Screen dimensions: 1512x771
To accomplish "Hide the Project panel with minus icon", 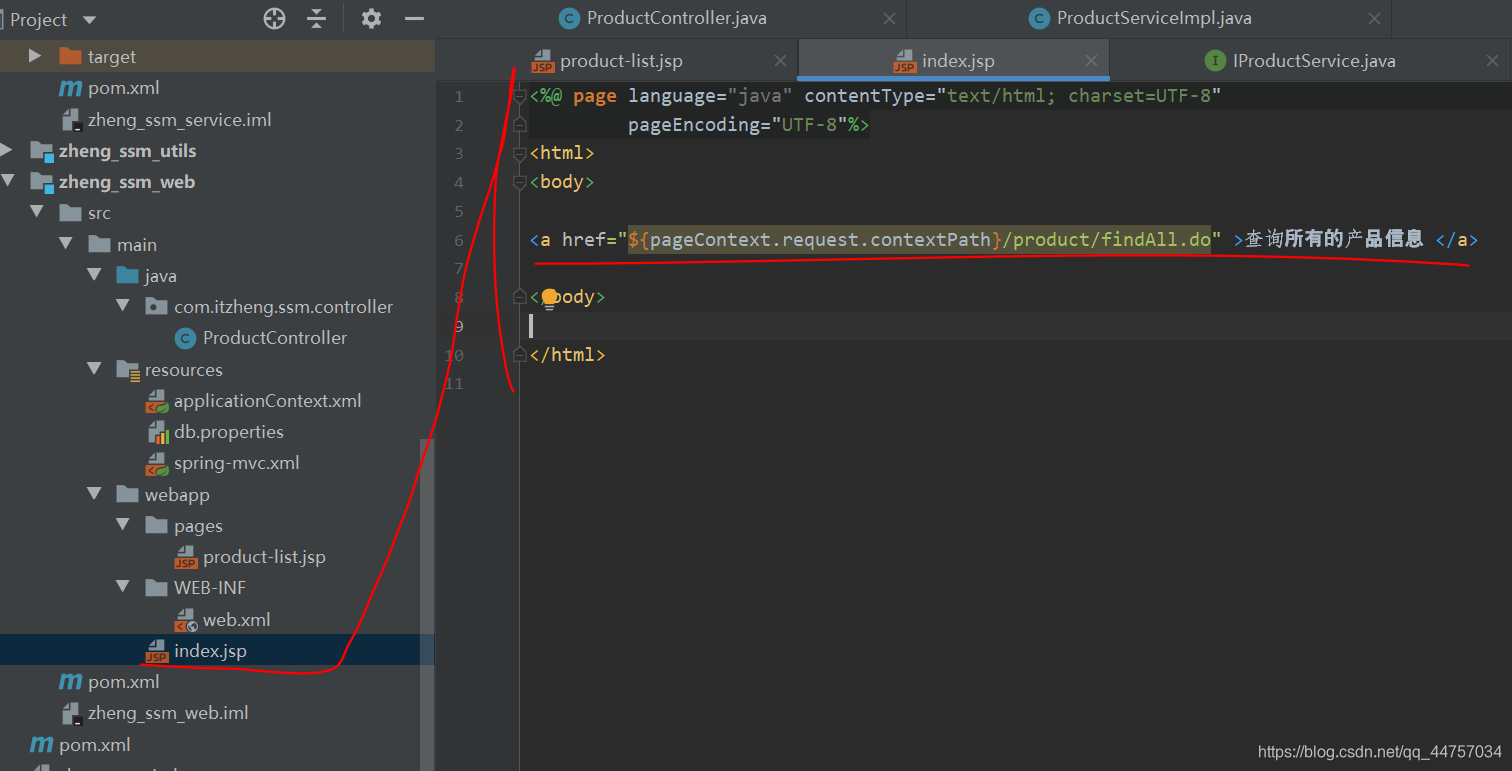I will [x=414, y=18].
